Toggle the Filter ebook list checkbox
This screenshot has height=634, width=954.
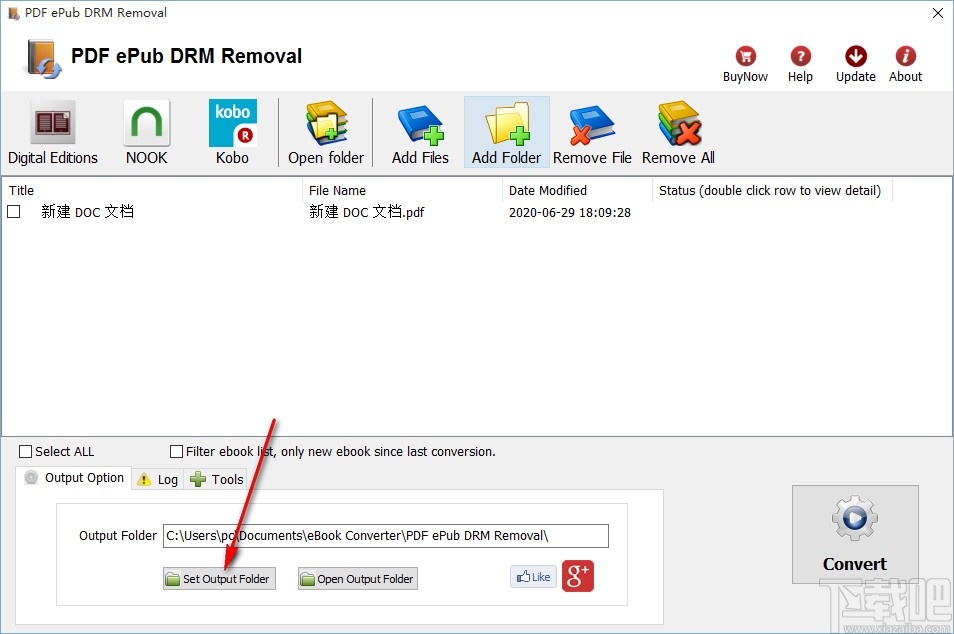(x=176, y=451)
